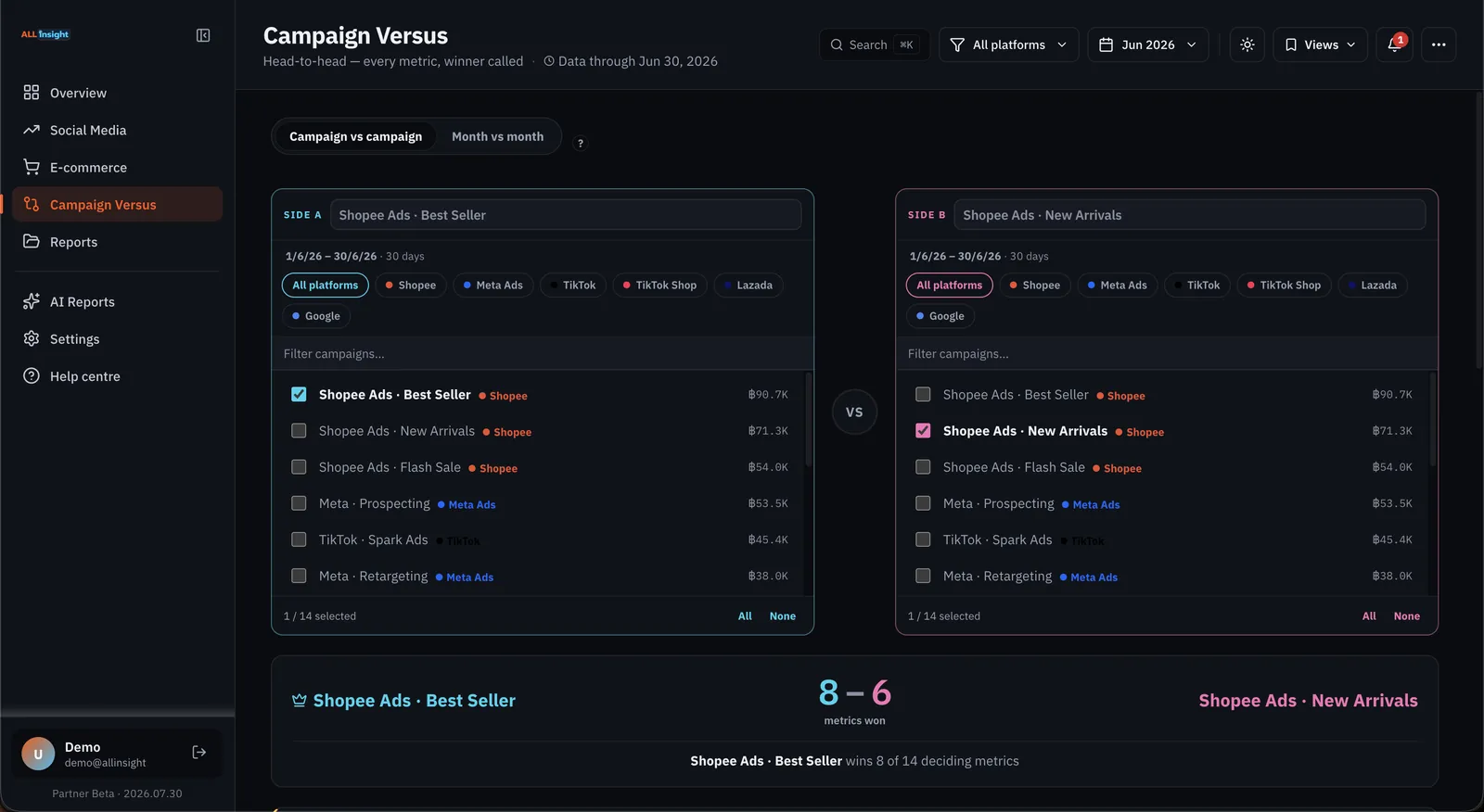This screenshot has width=1484, height=812.
Task: Check Shopee Ads Best Seller in Side B
Action: coord(923,394)
